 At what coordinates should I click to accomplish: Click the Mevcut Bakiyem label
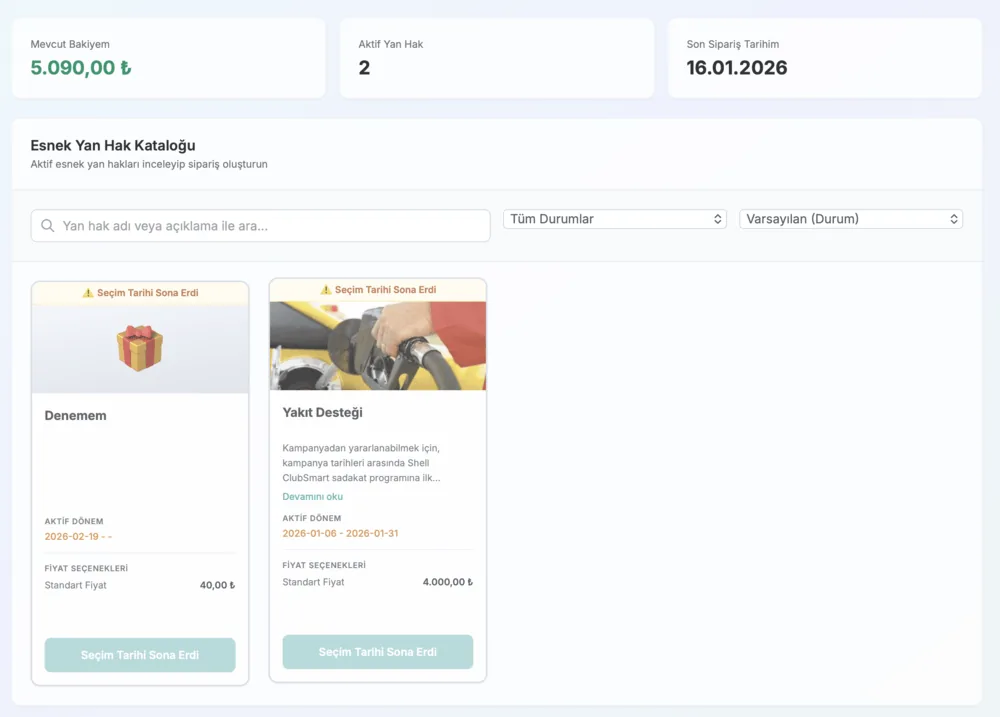[x=70, y=44]
